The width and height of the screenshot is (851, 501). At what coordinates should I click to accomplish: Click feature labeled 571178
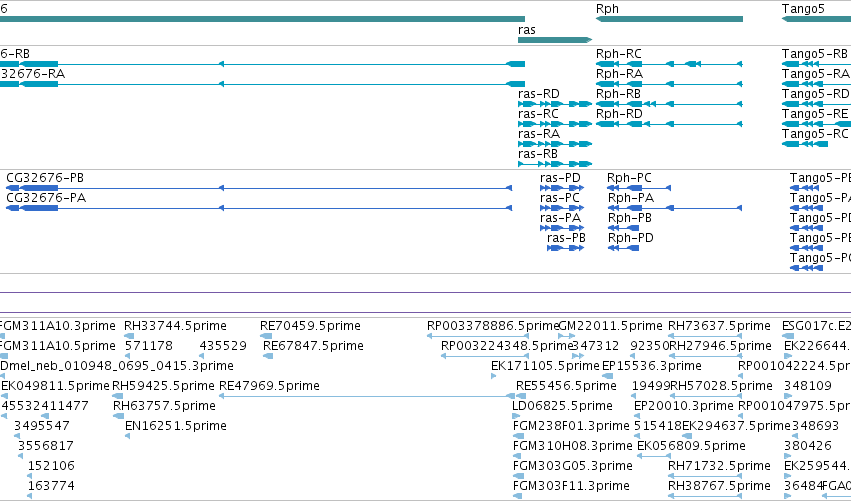pyautogui.click(x=128, y=356)
